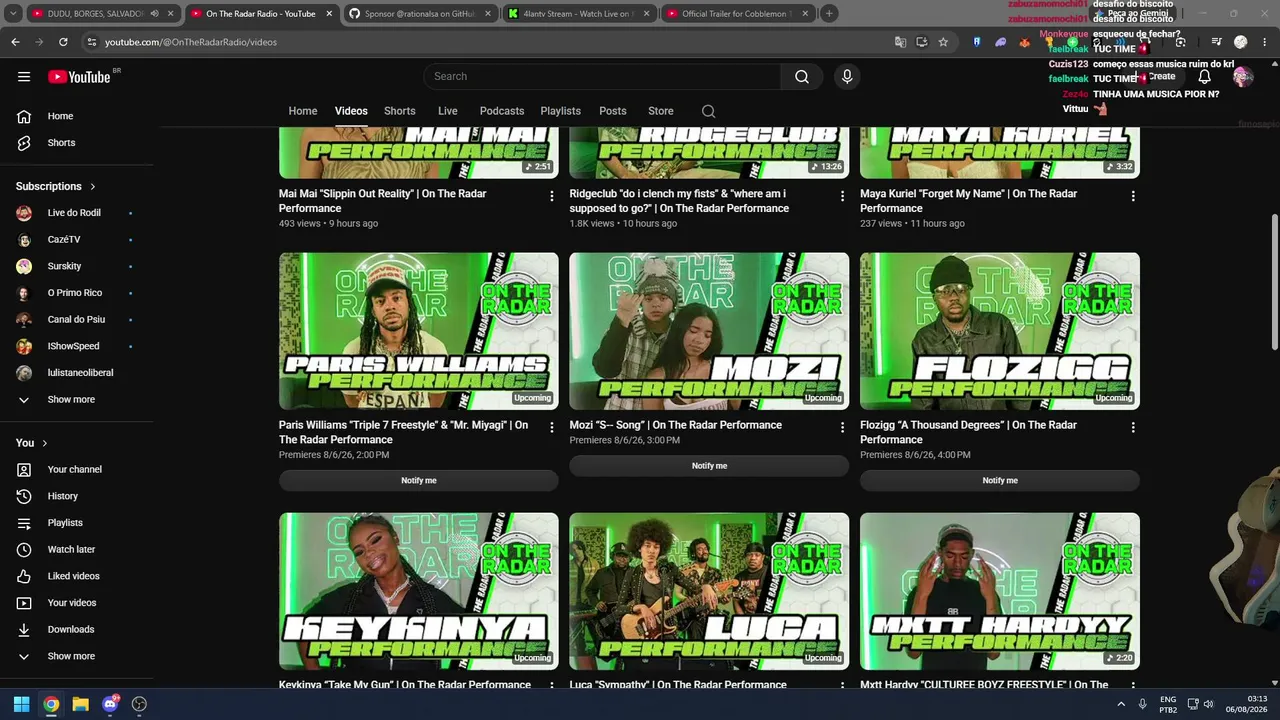Expand the Subscriptions section arrow

pos(93,186)
